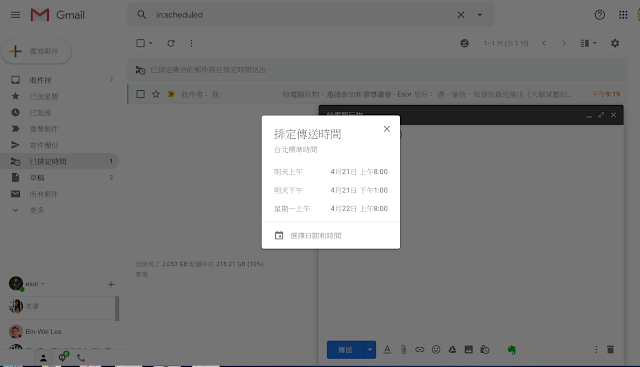Expand the select-all dropdown arrow
The image size is (640, 367).
point(151,43)
